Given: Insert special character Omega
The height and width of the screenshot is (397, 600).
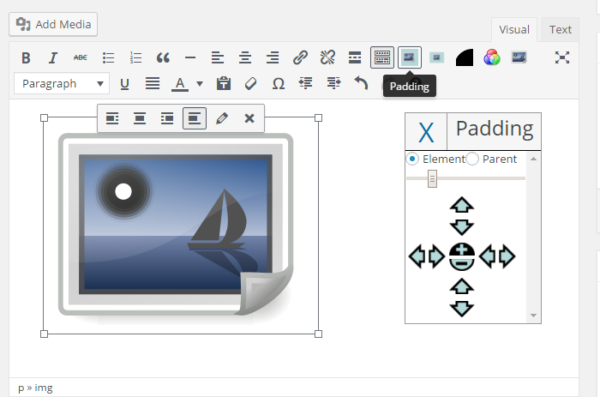Looking at the screenshot, I should point(278,83).
